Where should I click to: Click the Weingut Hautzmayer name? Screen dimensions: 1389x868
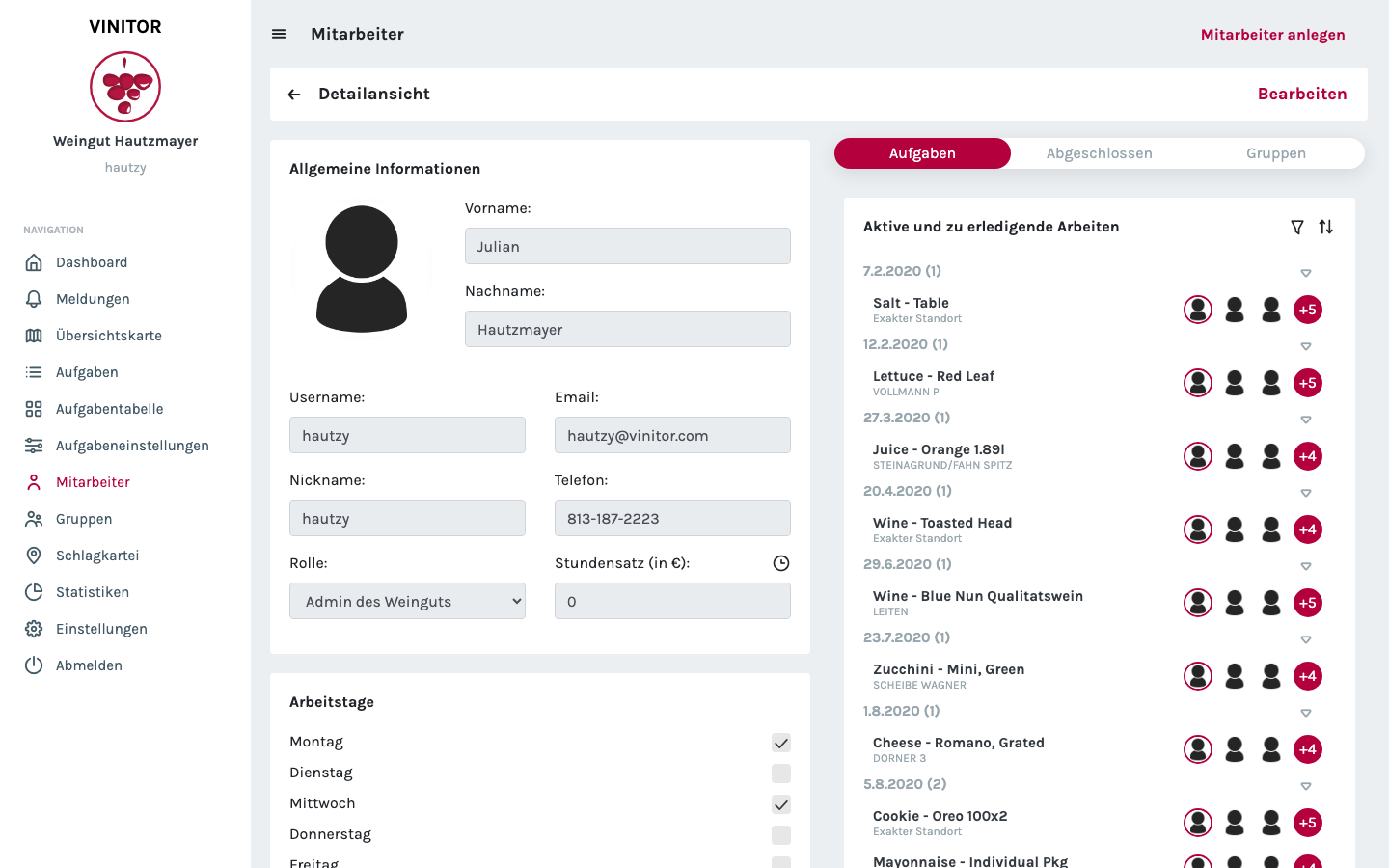(125, 141)
